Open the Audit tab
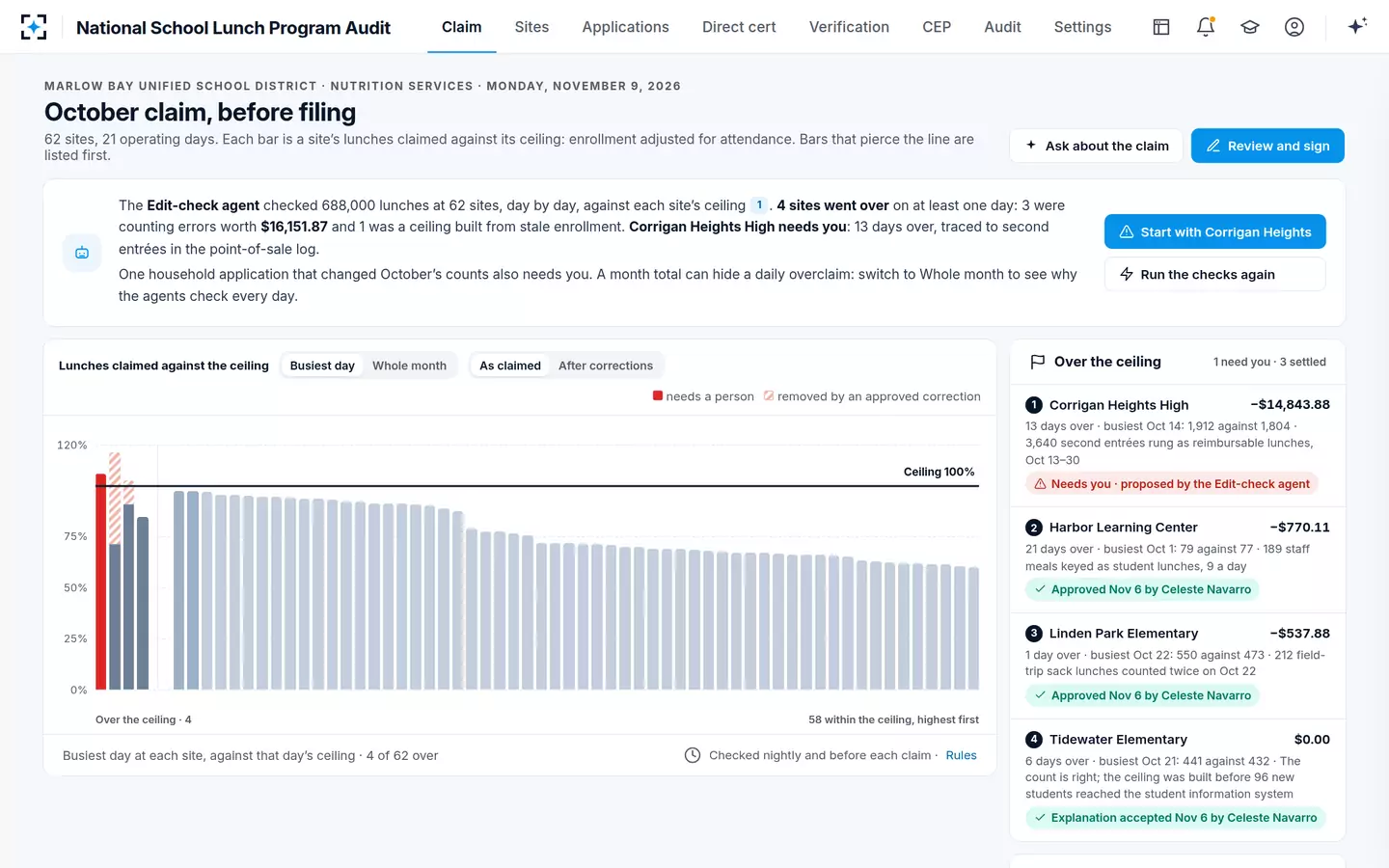1389x868 pixels. point(1002,27)
